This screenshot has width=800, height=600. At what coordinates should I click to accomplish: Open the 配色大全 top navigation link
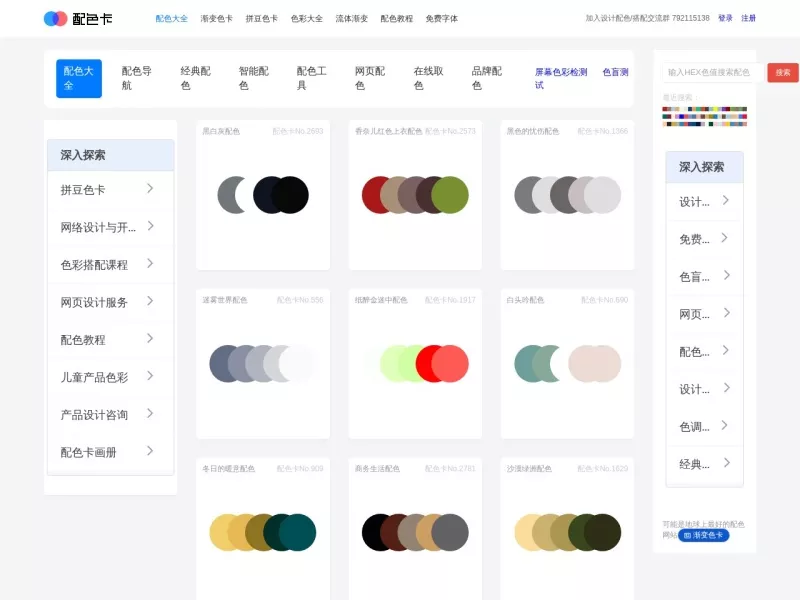pyautogui.click(x=171, y=19)
